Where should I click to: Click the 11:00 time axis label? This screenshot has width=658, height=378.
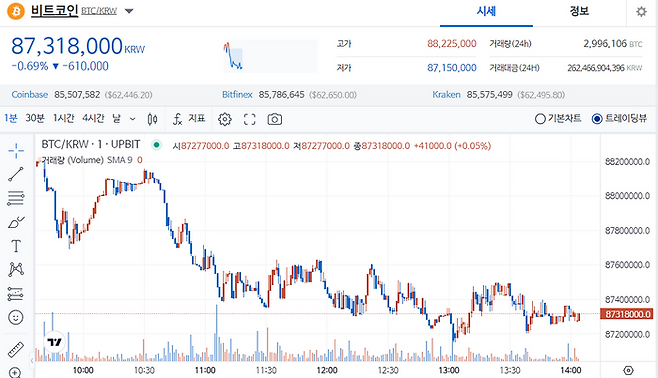pos(205,370)
